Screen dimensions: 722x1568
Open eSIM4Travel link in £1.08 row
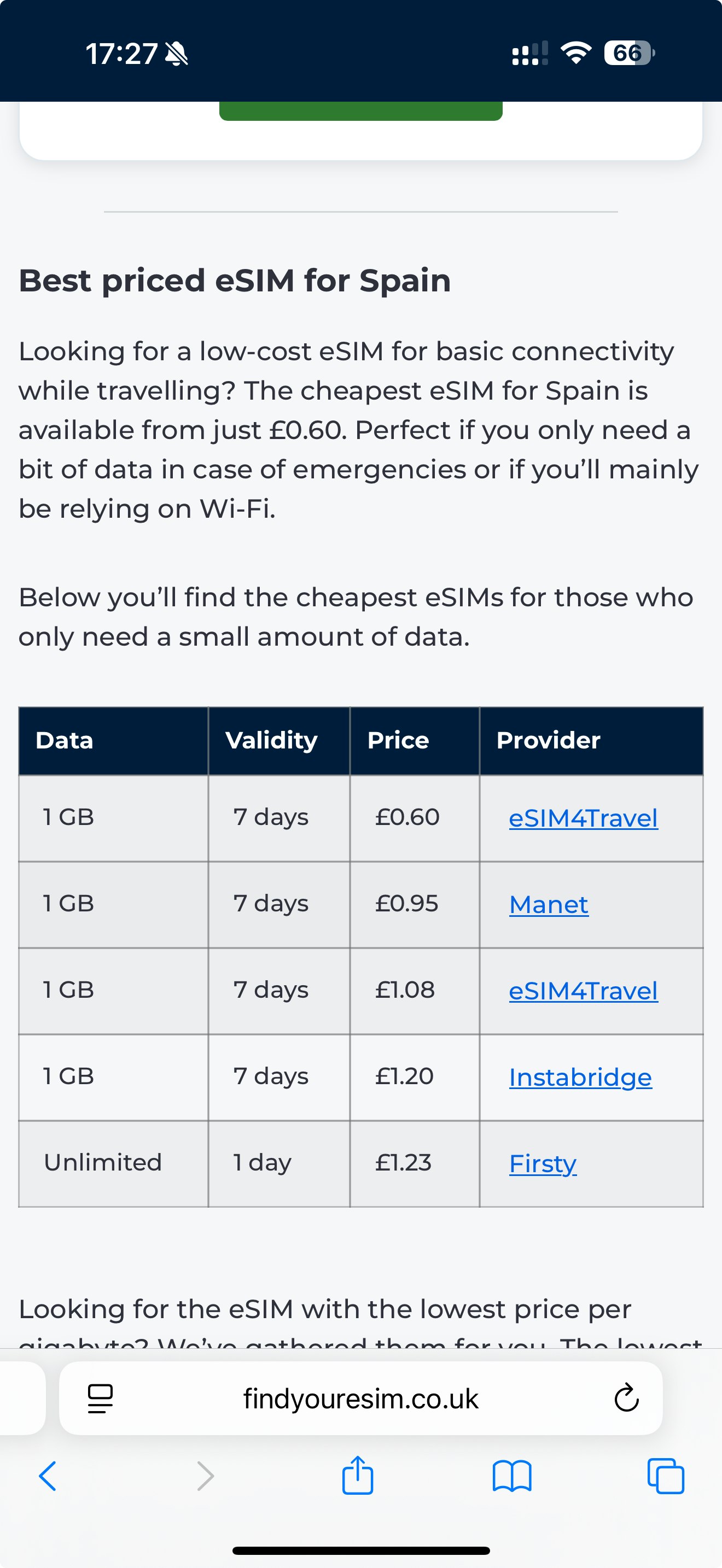(x=583, y=990)
